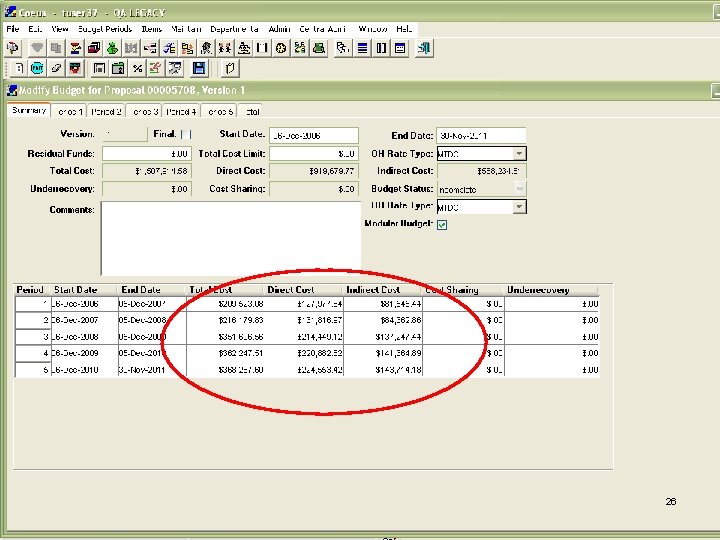Click the percent sign rates icon
The width and height of the screenshot is (720, 540).
point(137,68)
